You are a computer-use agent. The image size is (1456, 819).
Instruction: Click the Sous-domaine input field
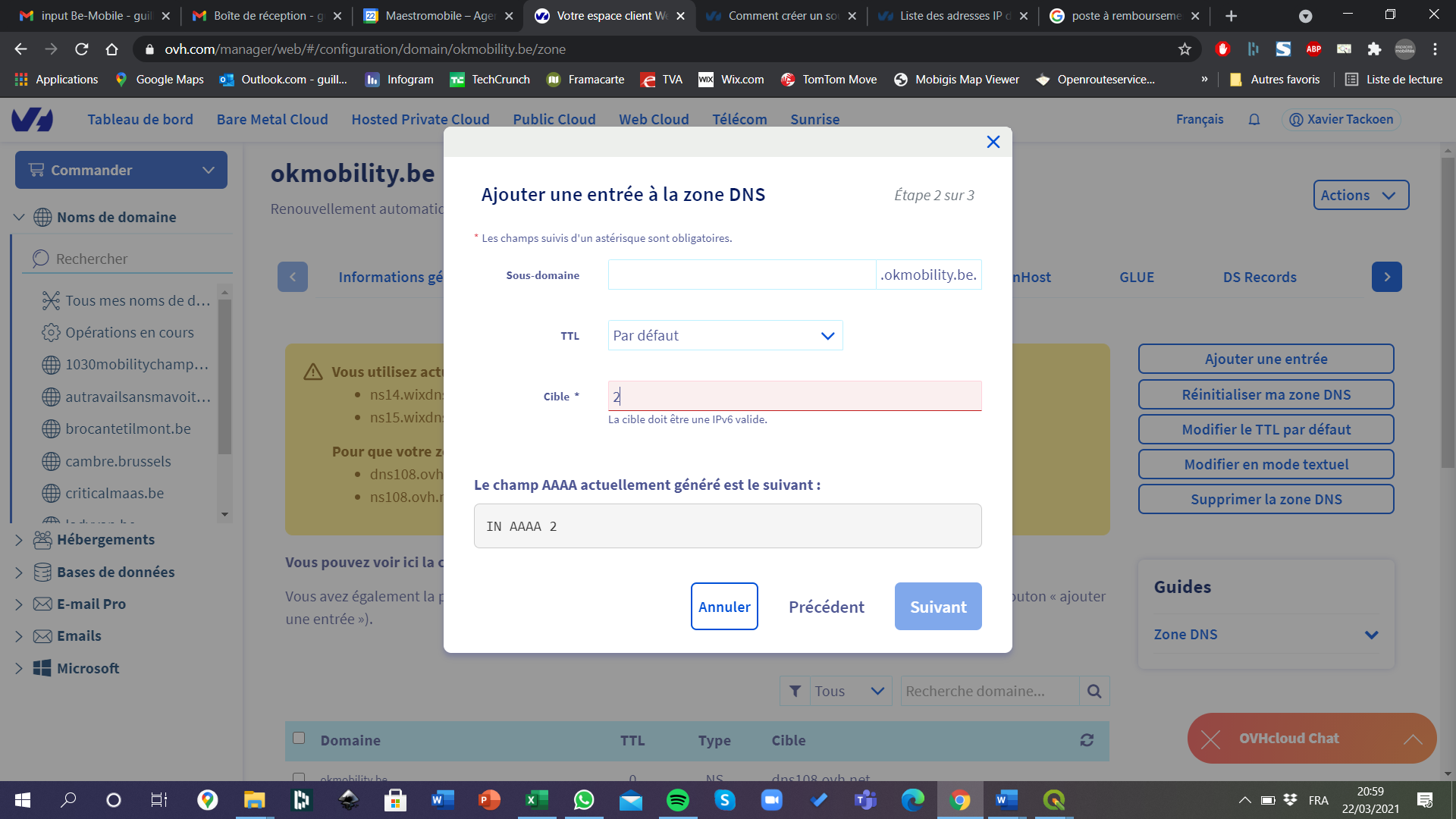coord(741,275)
